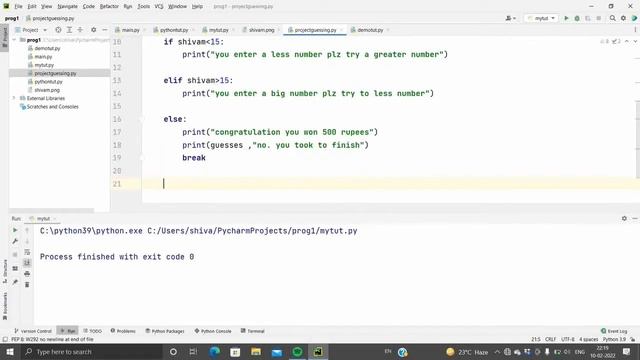Hide the Run panel with its minus icon
Viewport: 640px width, 360px height.
point(635,218)
